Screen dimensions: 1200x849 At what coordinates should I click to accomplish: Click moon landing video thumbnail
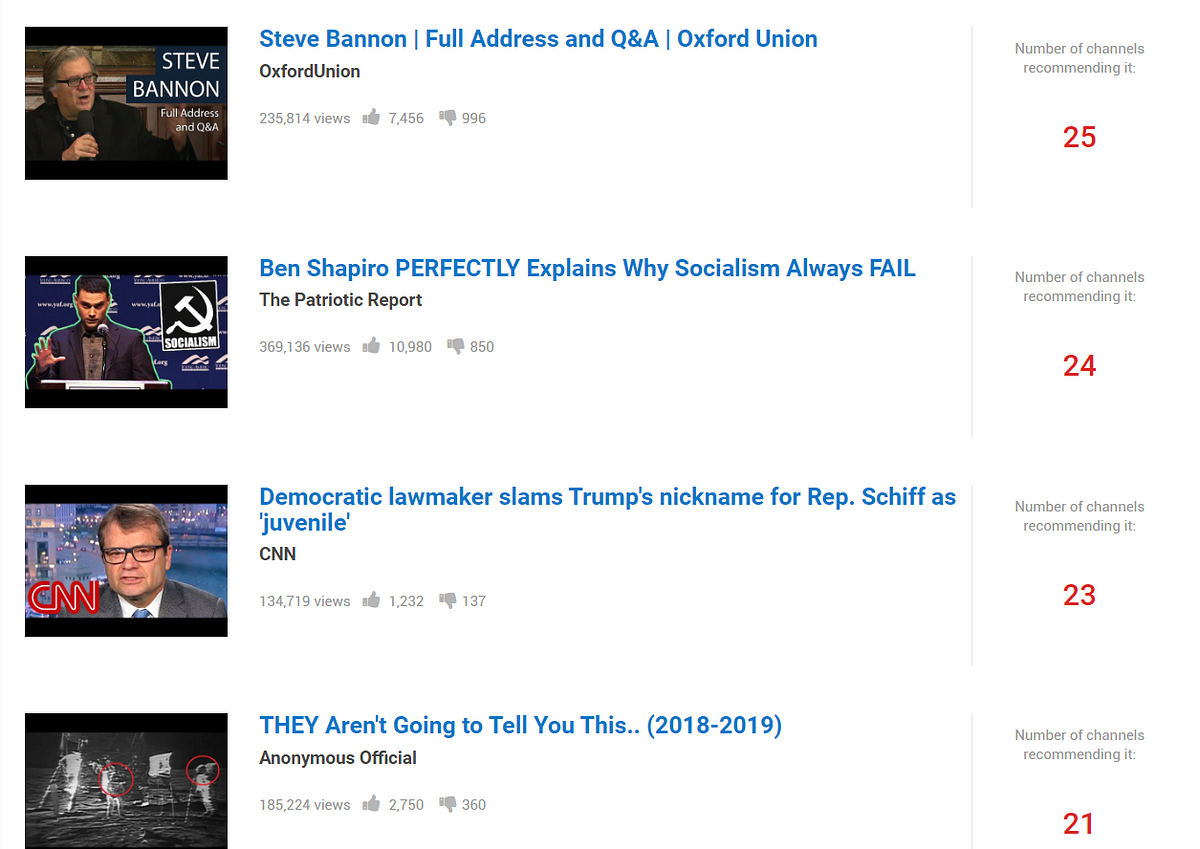tap(126, 781)
